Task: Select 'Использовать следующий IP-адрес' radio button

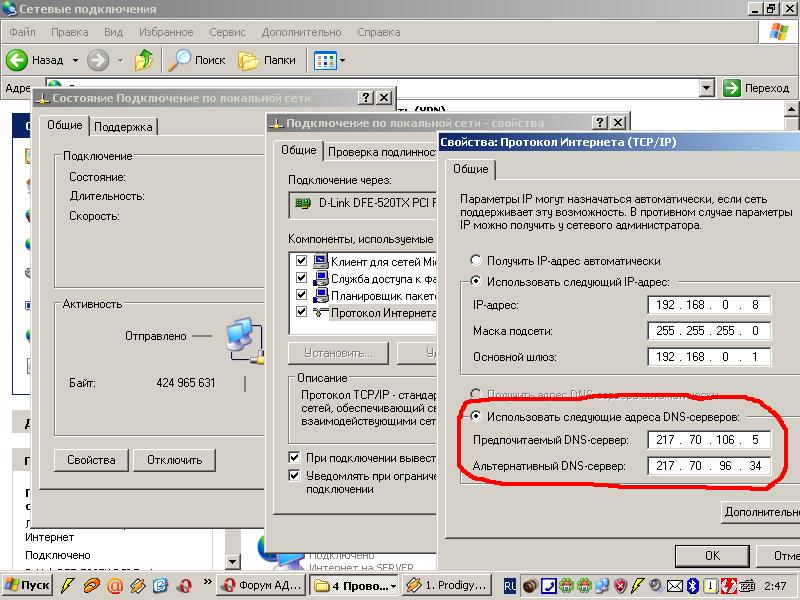Action: [x=476, y=282]
